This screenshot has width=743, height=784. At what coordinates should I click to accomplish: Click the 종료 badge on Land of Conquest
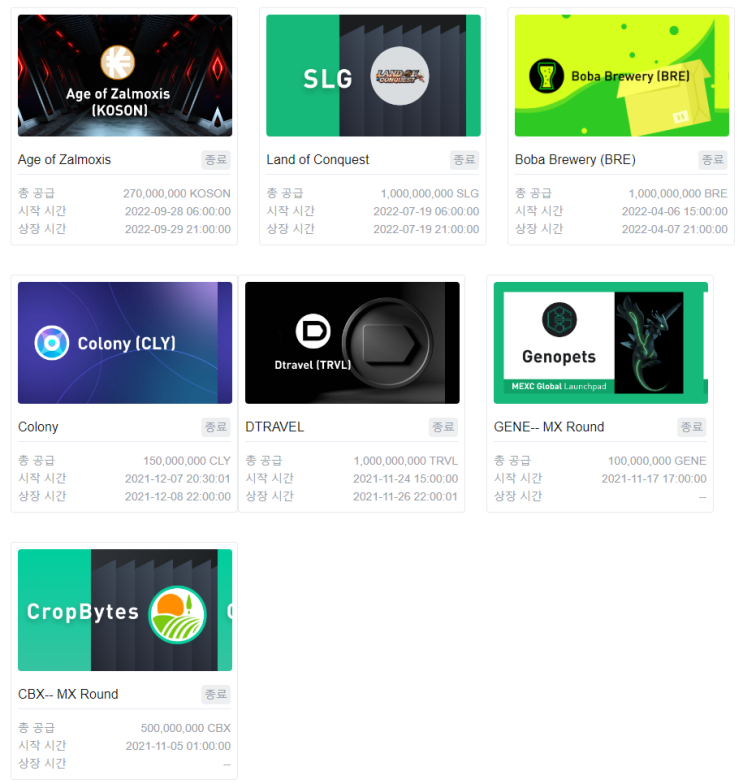pos(464,160)
